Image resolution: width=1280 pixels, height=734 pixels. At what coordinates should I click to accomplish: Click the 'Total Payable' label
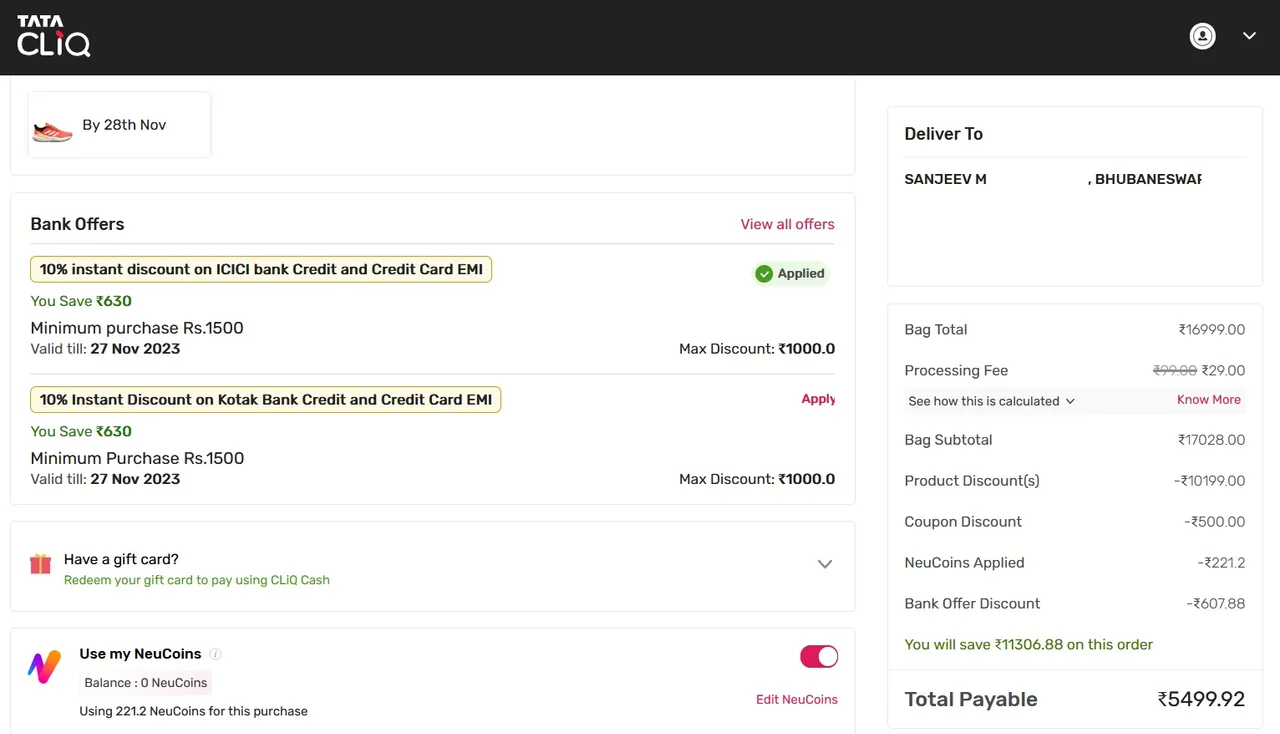[971, 700]
